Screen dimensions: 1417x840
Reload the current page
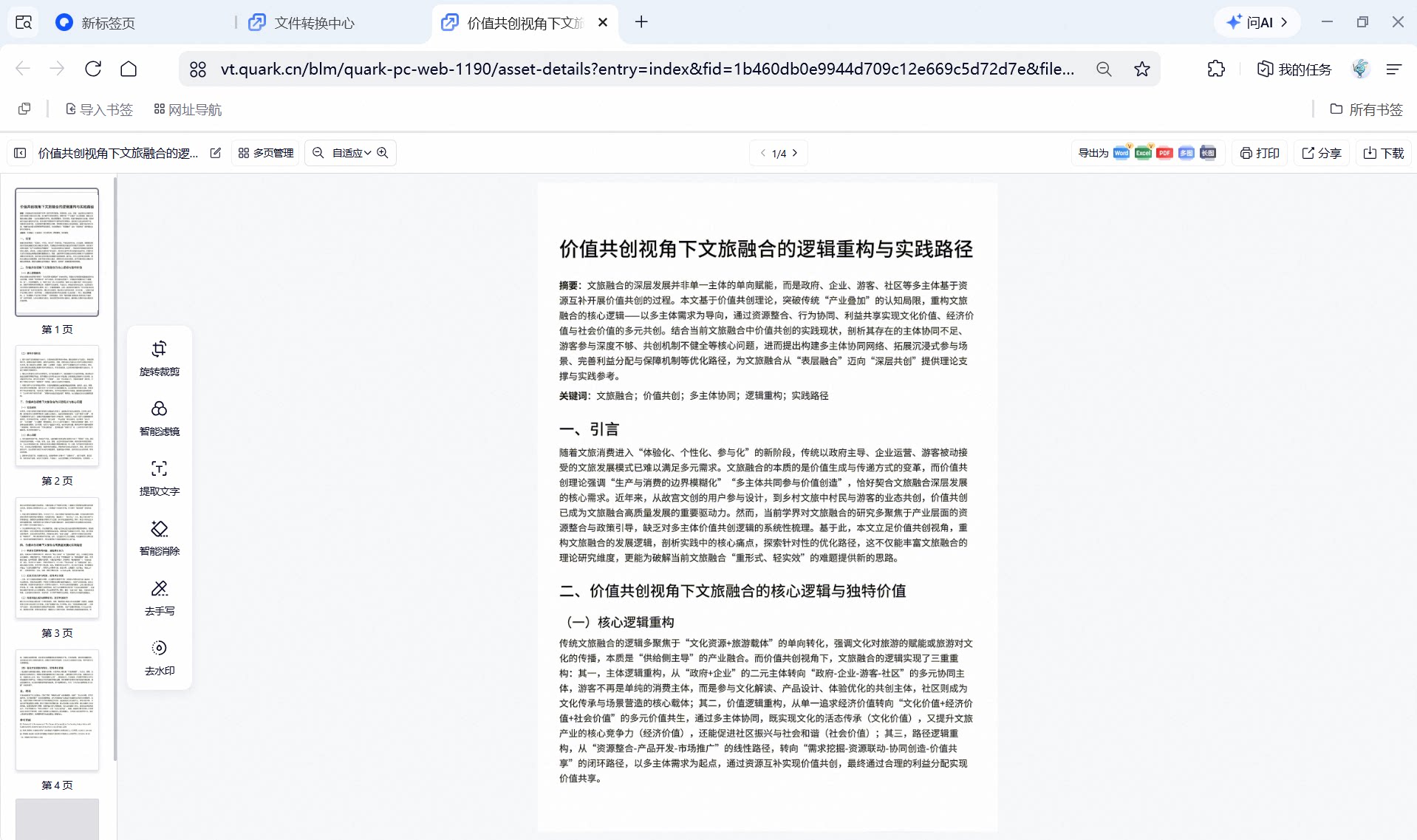[x=93, y=69]
